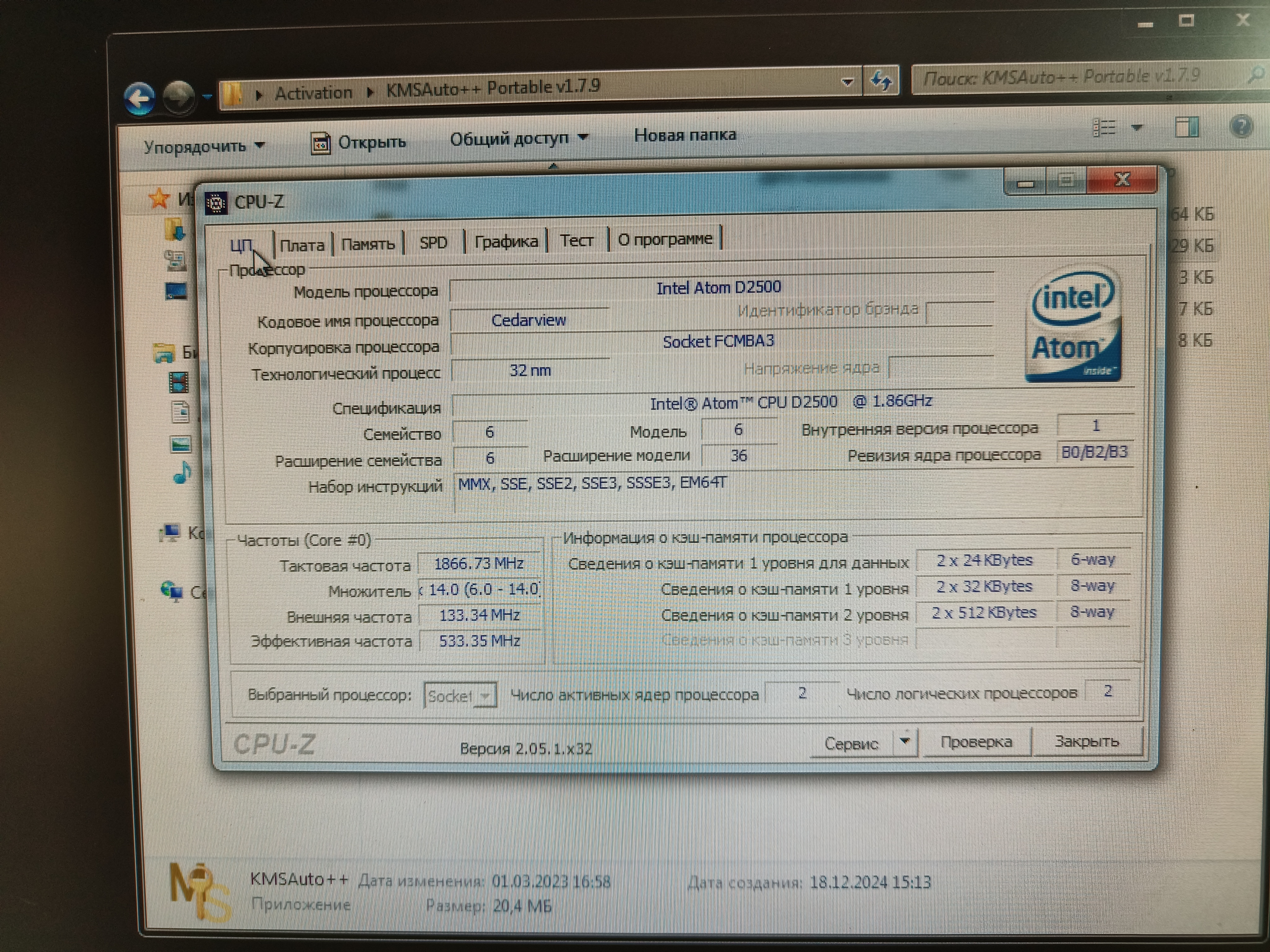
Task: Expand the address bar history dropdown
Action: tap(847, 82)
